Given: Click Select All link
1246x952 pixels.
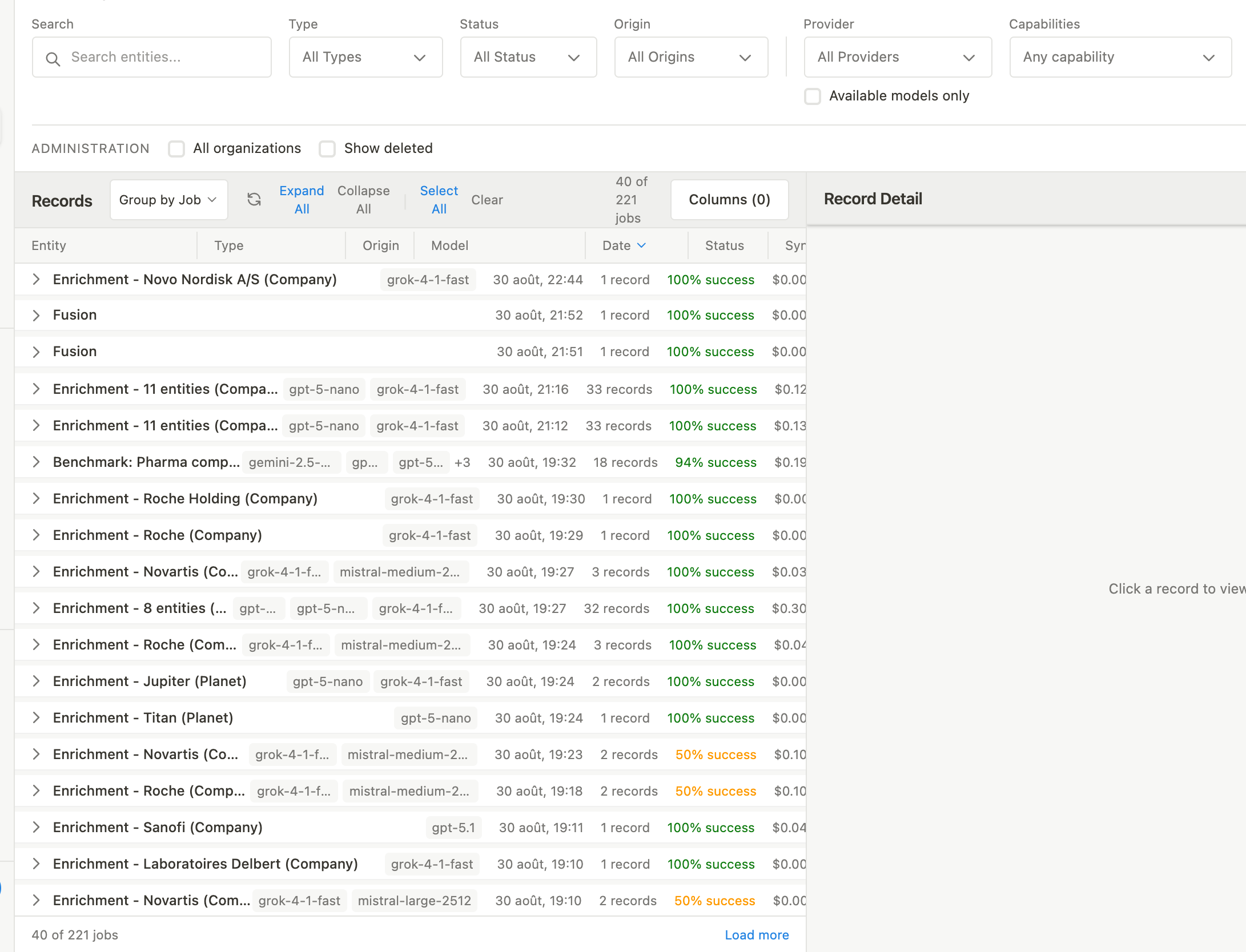Looking at the screenshot, I should [439, 200].
